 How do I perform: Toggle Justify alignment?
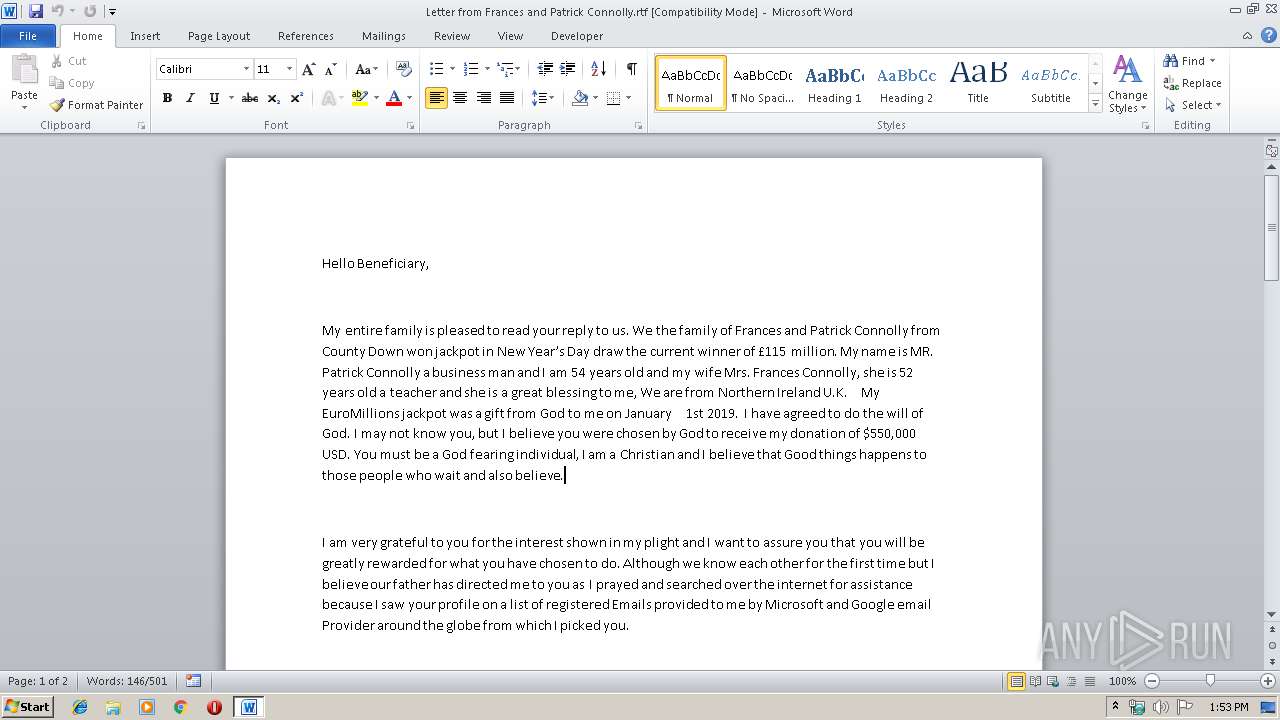coord(507,98)
